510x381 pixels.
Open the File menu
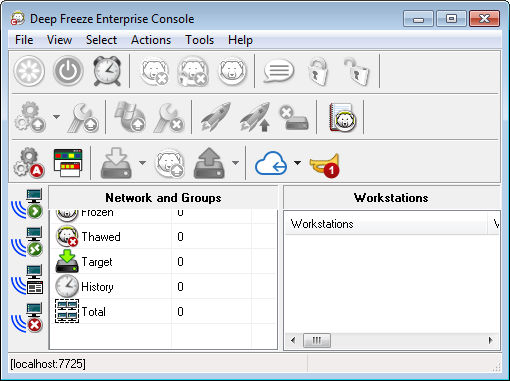coord(24,40)
